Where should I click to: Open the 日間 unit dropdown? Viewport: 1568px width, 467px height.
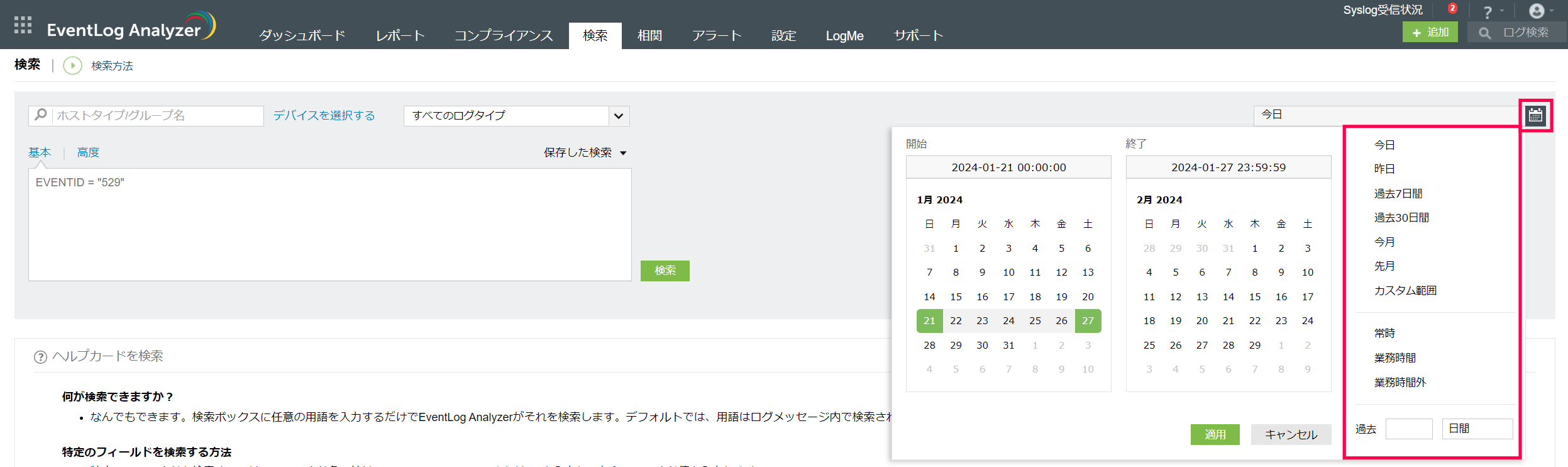(1476, 429)
